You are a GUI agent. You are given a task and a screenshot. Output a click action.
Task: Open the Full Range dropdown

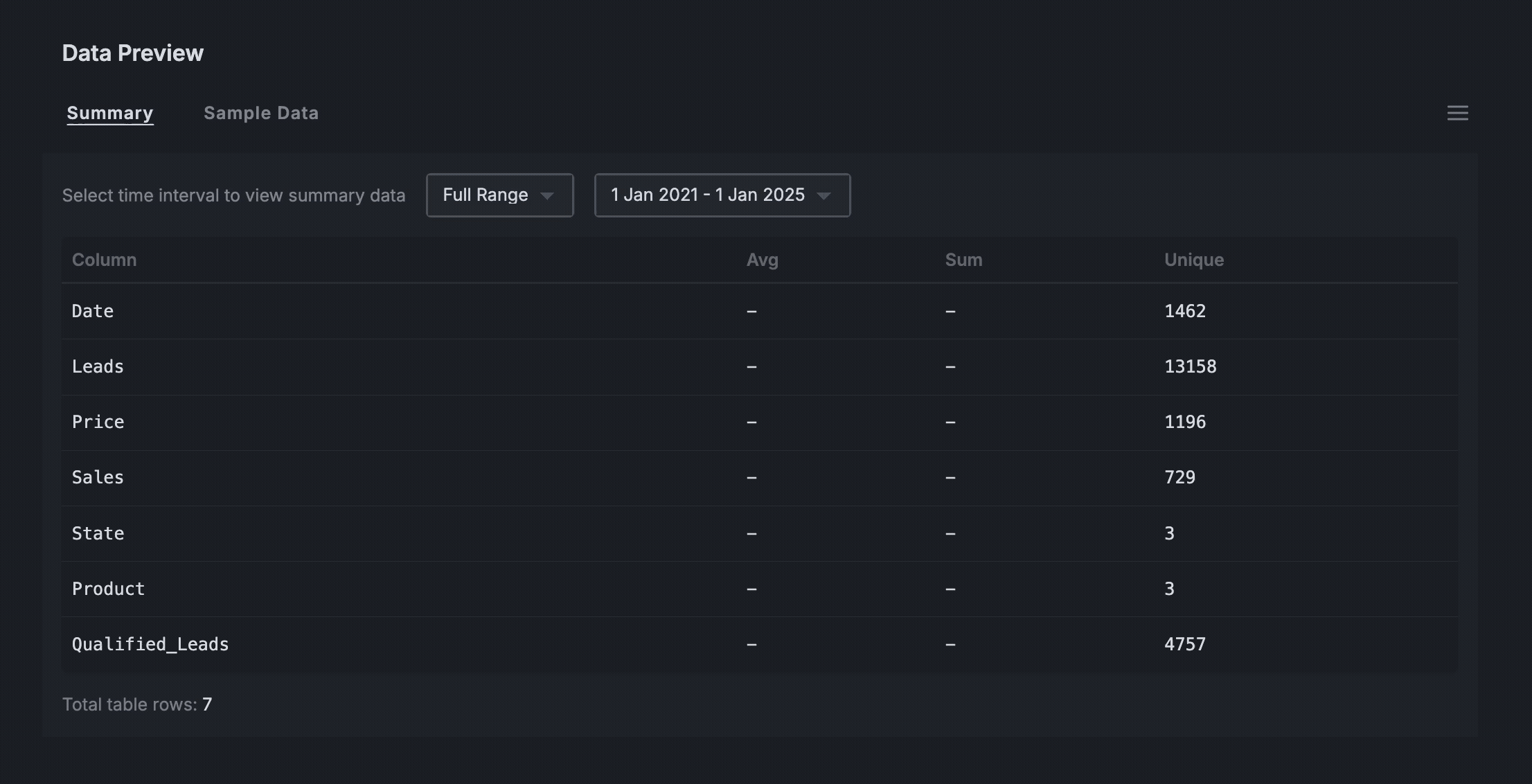tap(499, 195)
